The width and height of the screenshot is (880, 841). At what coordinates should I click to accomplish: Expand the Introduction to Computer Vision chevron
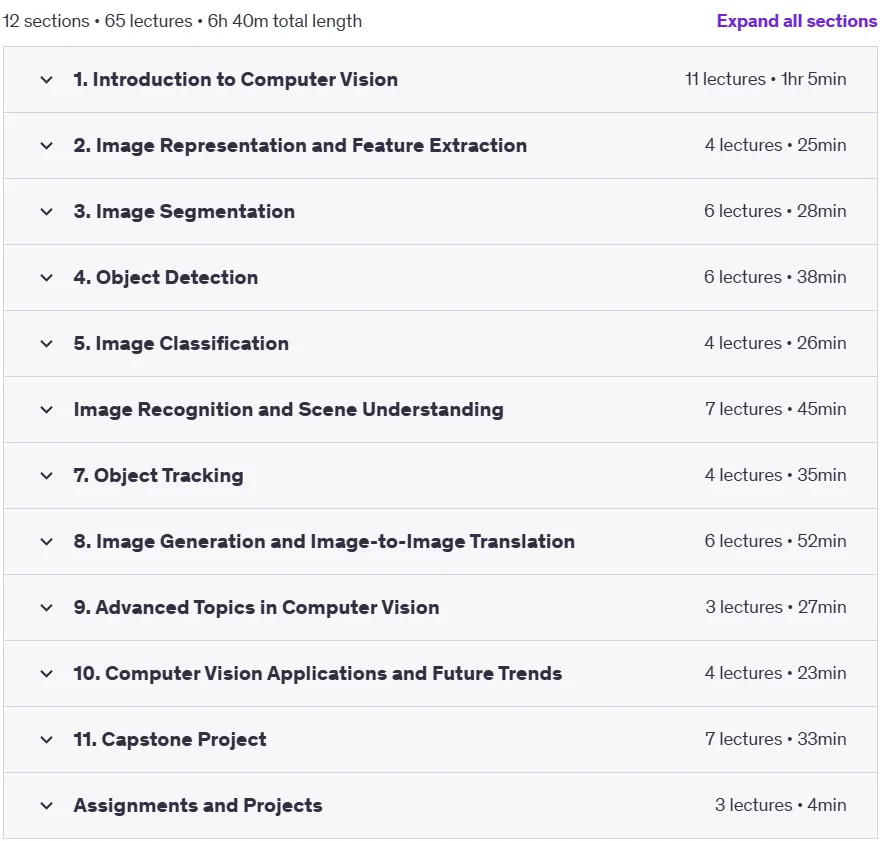click(x=47, y=80)
